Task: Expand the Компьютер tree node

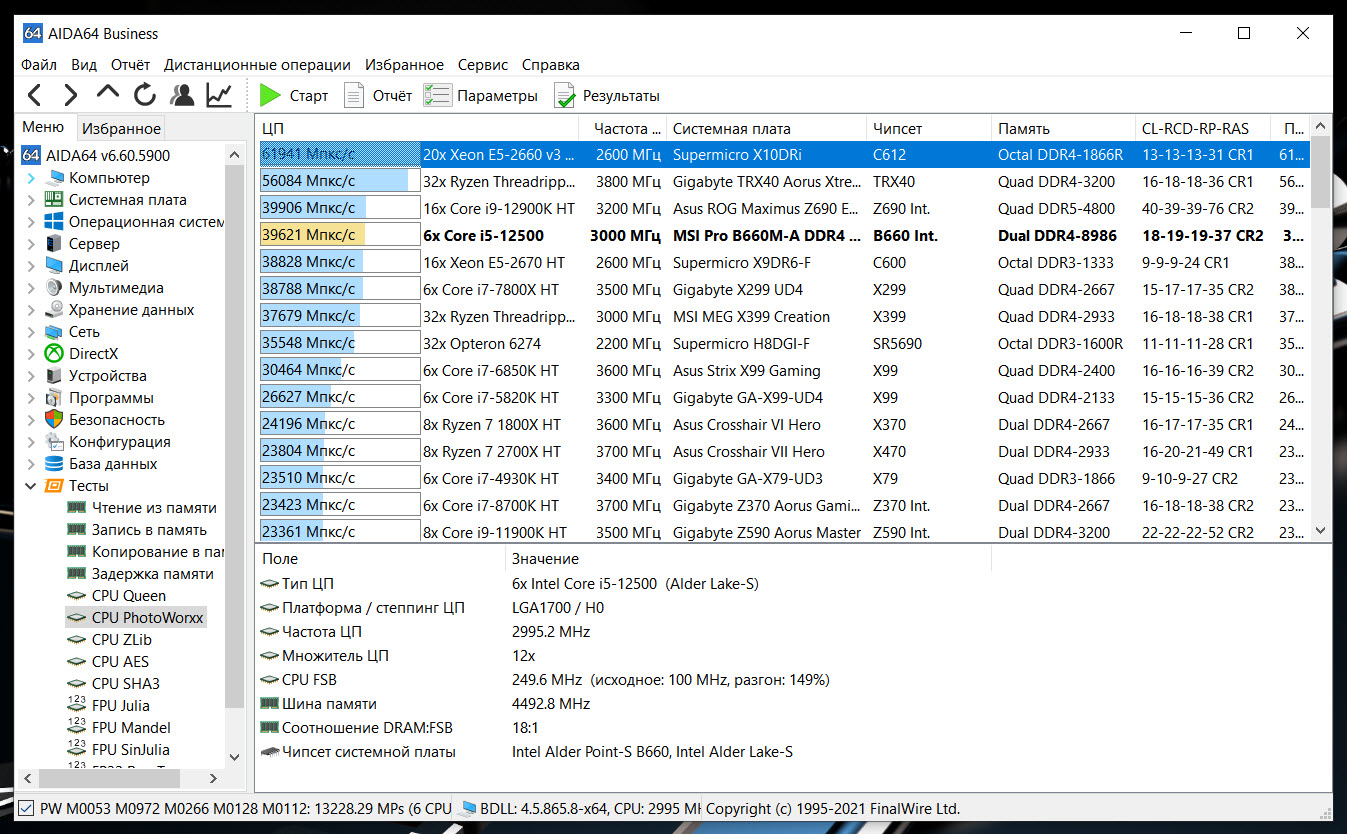Action: click(x=31, y=178)
